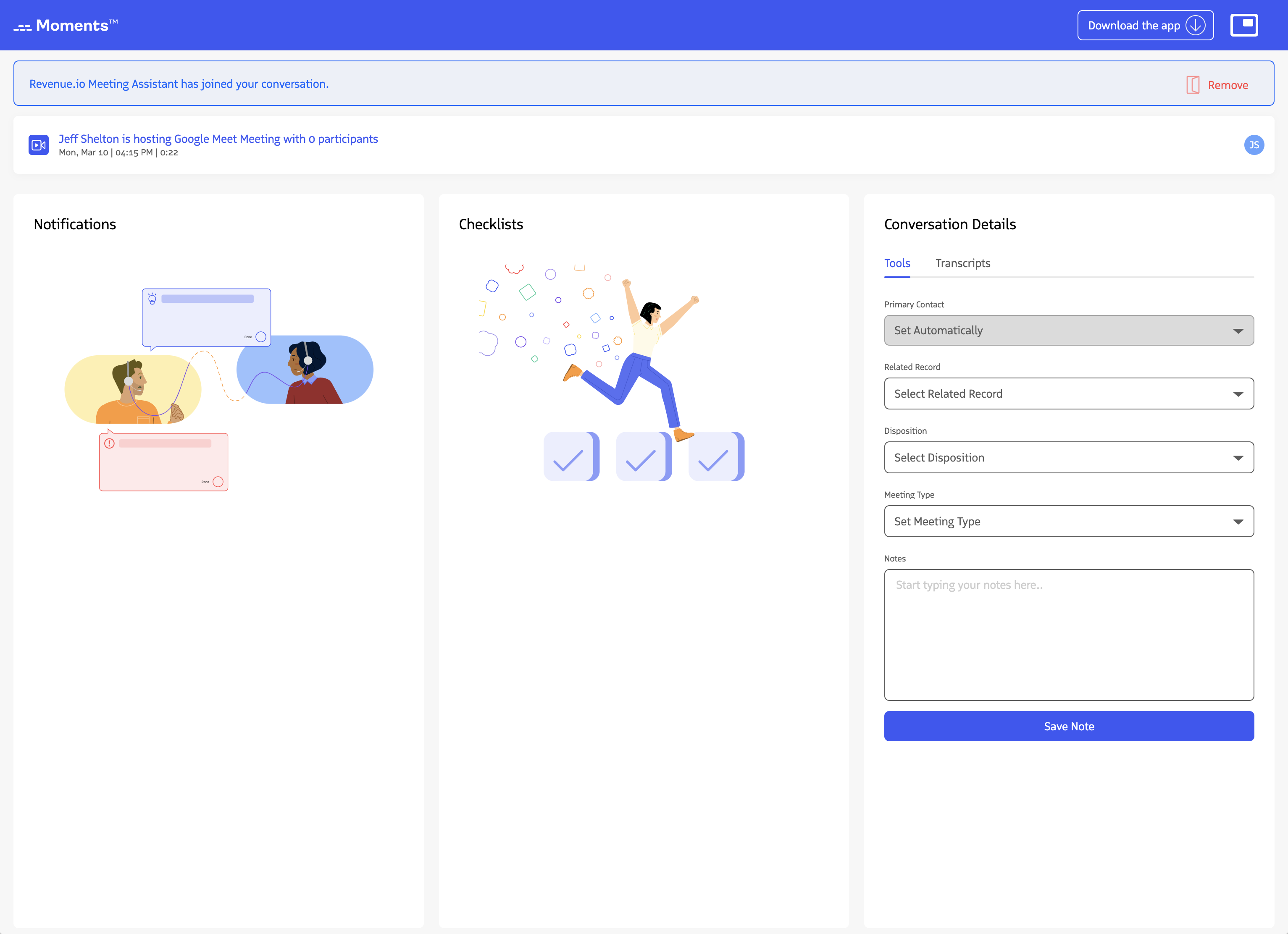Screen dimensions: 1288x934
Task: Expand the Set Meeting Type dropdown
Action: pos(1068,521)
